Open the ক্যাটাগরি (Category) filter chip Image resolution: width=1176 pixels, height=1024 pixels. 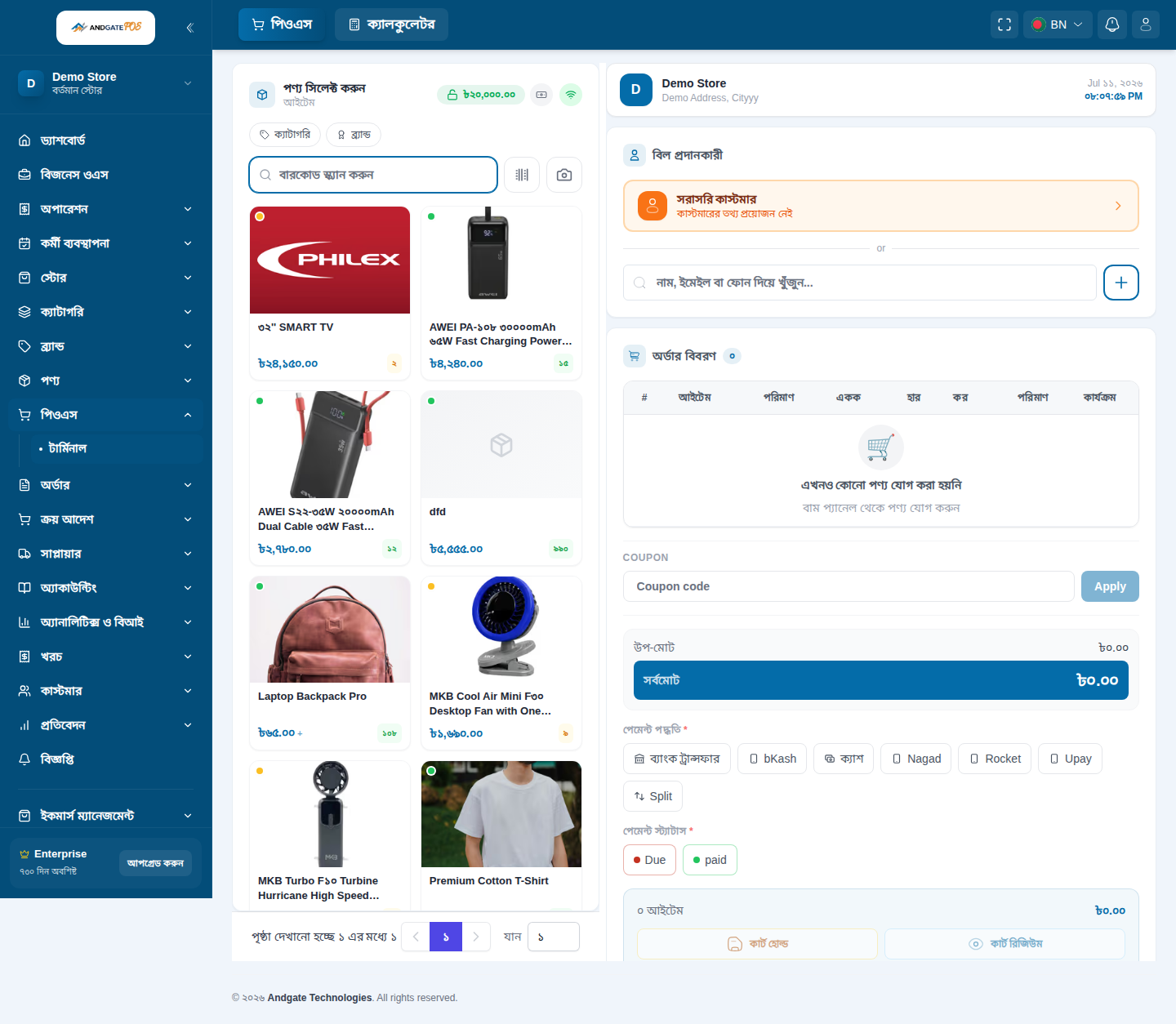[285, 135]
